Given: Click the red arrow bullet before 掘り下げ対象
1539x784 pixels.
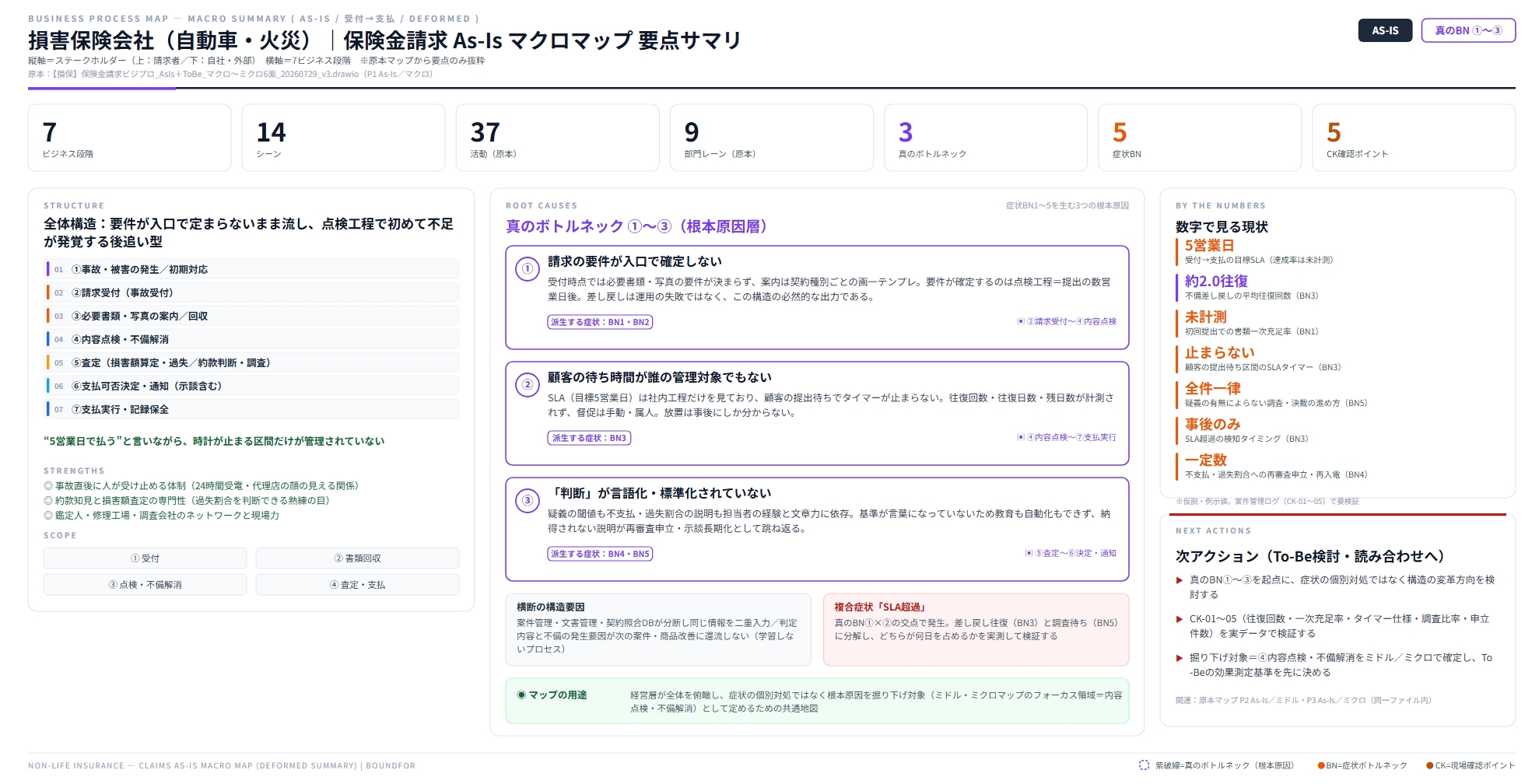Looking at the screenshot, I should (1180, 658).
